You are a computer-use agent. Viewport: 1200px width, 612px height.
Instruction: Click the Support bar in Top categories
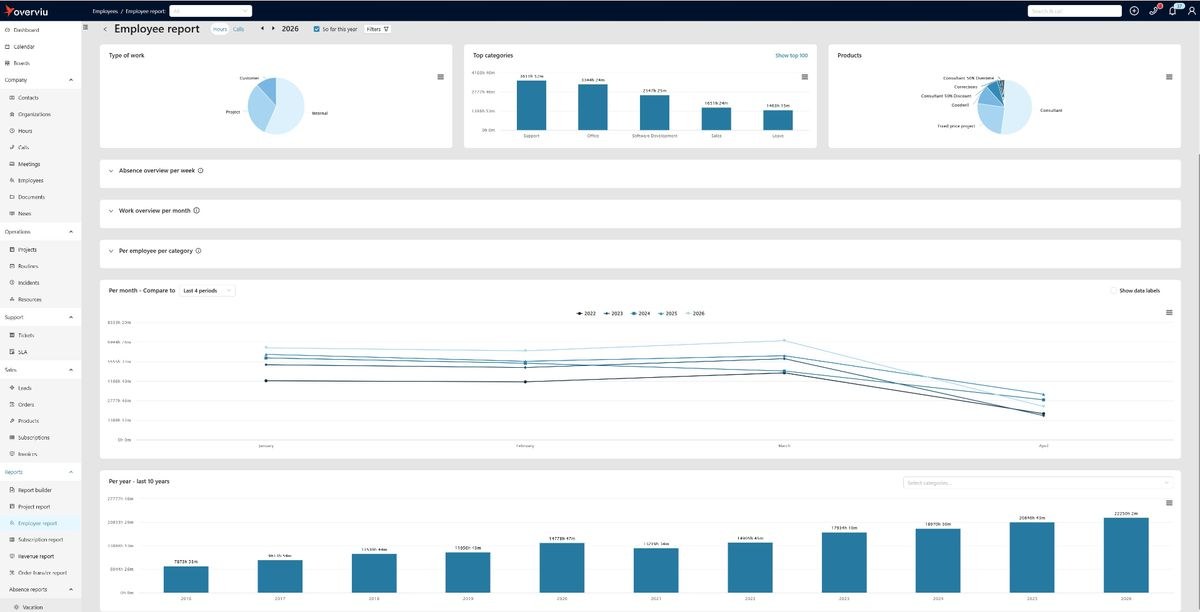531,105
